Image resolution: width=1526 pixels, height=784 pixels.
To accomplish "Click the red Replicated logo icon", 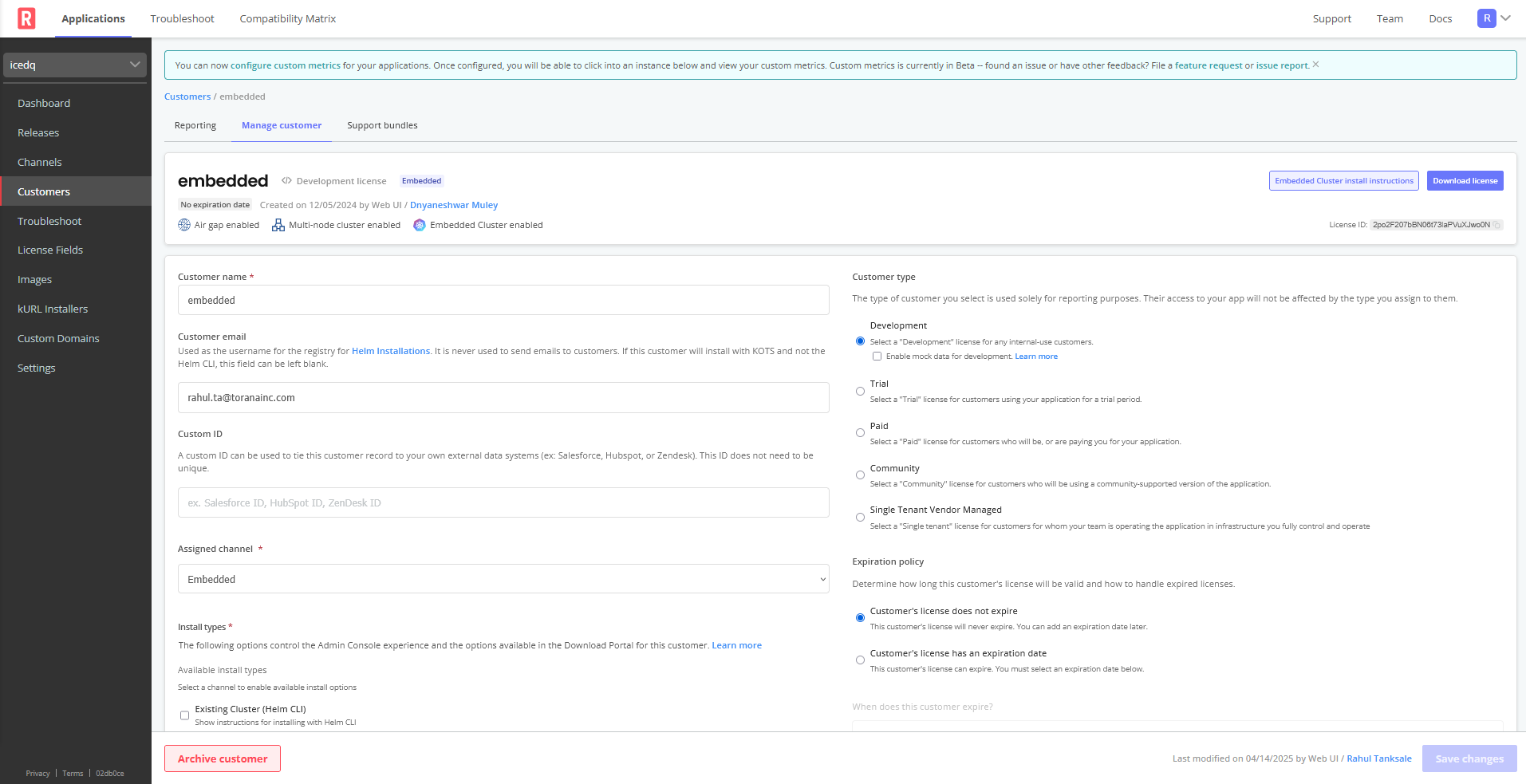I will (26, 18).
